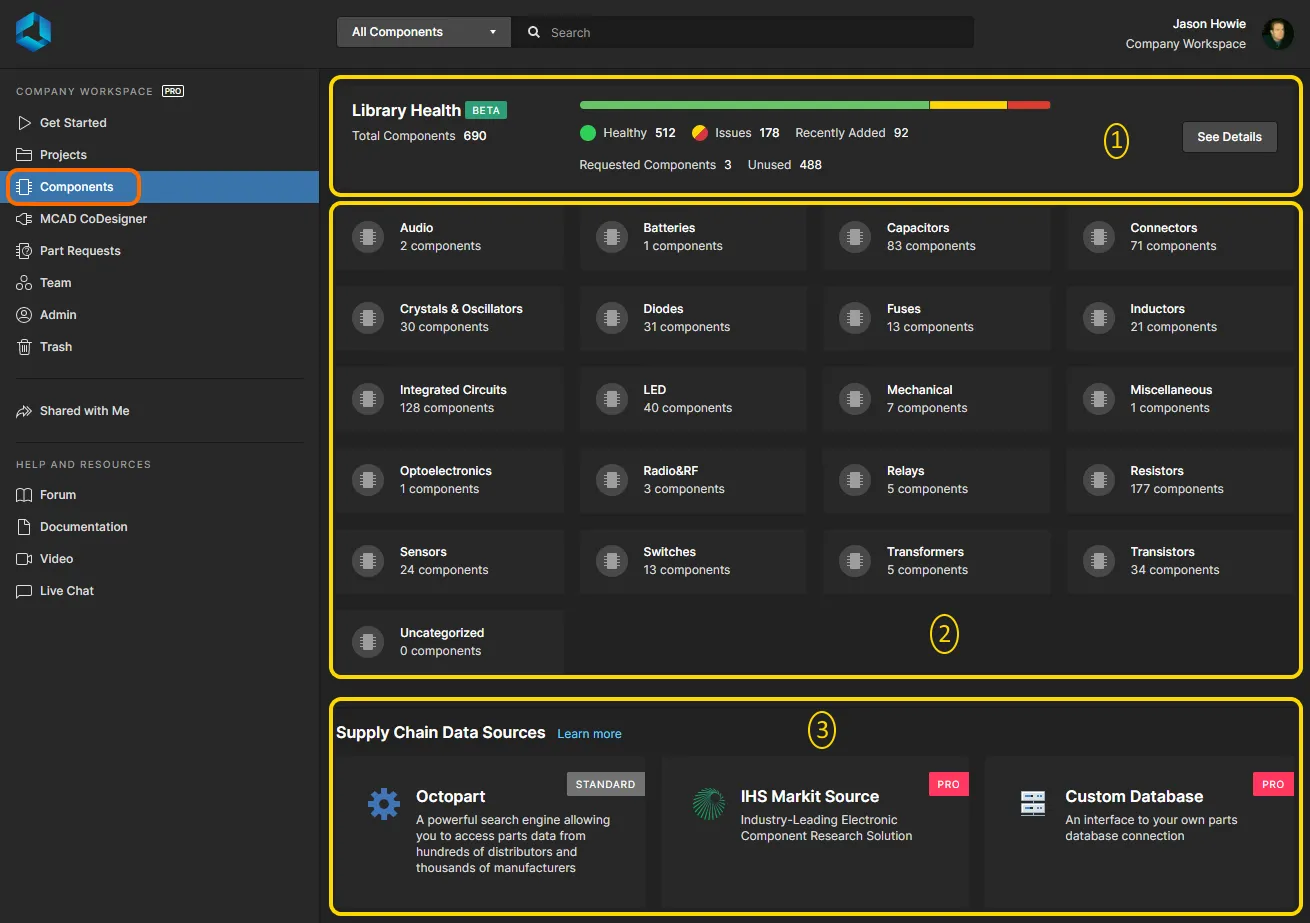
Task: Open the Crystals & Oscillators category tile
Action: [450, 318]
